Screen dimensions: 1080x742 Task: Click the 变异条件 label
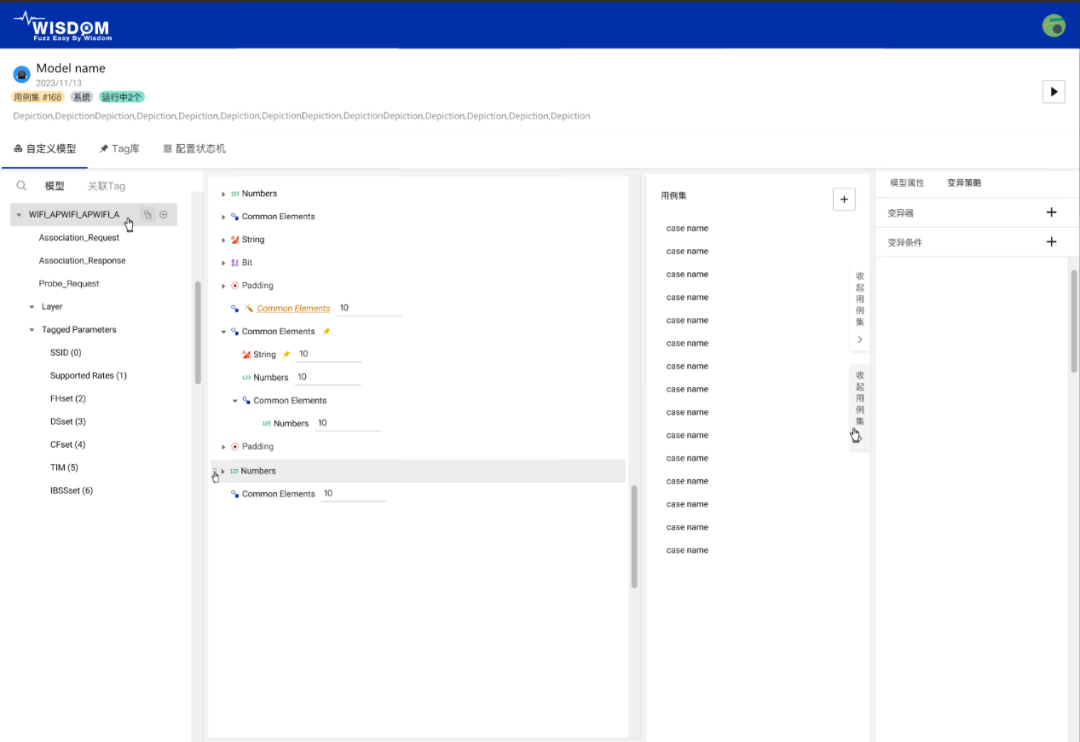click(904, 243)
